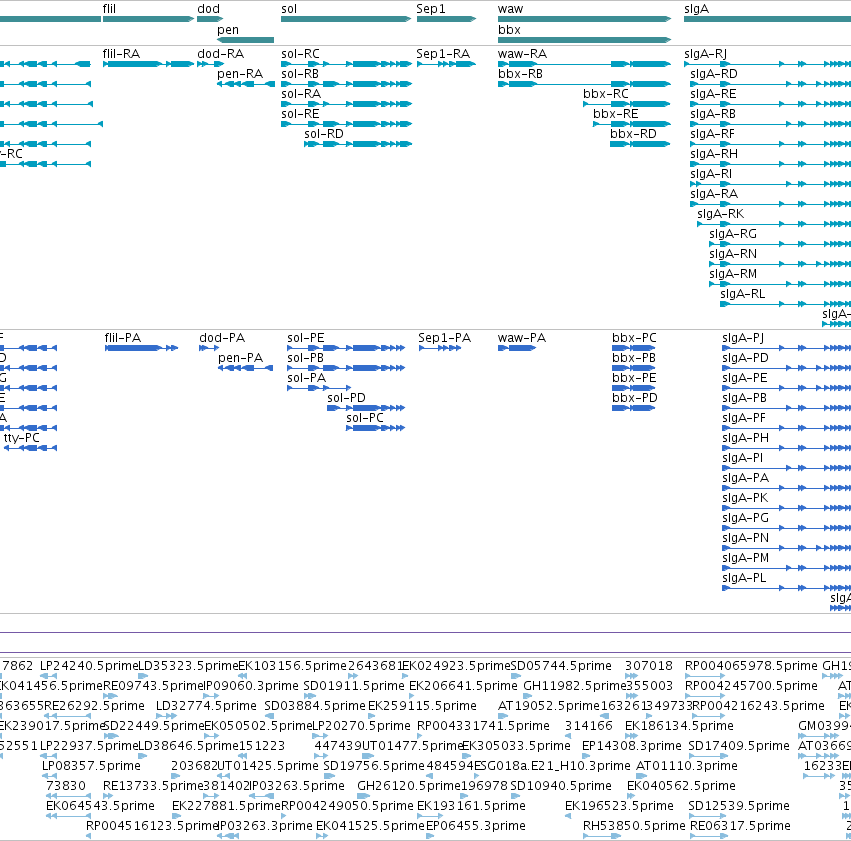Select protein sol-PD

click(366, 408)
